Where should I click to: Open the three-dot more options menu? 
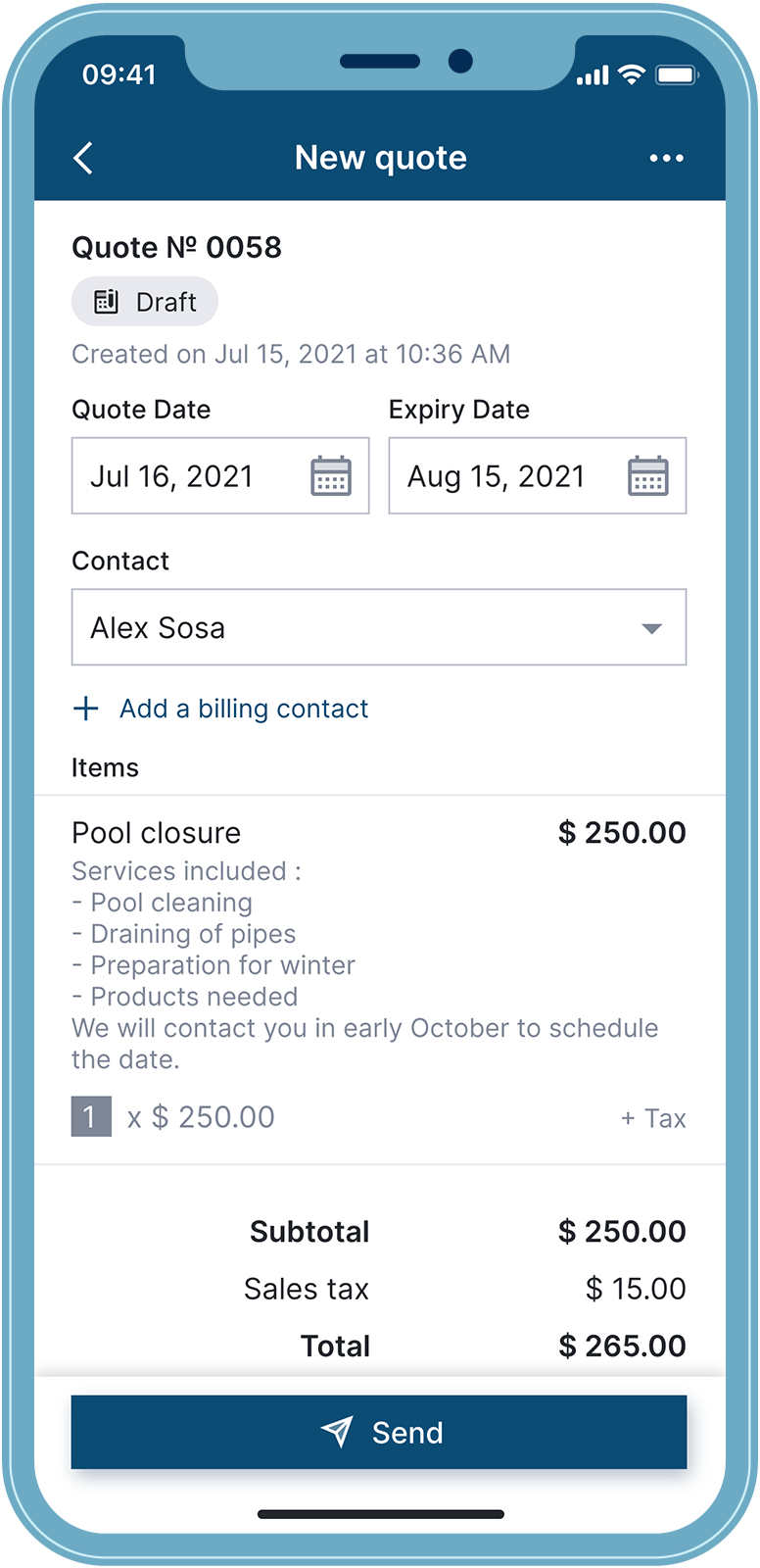667,159
